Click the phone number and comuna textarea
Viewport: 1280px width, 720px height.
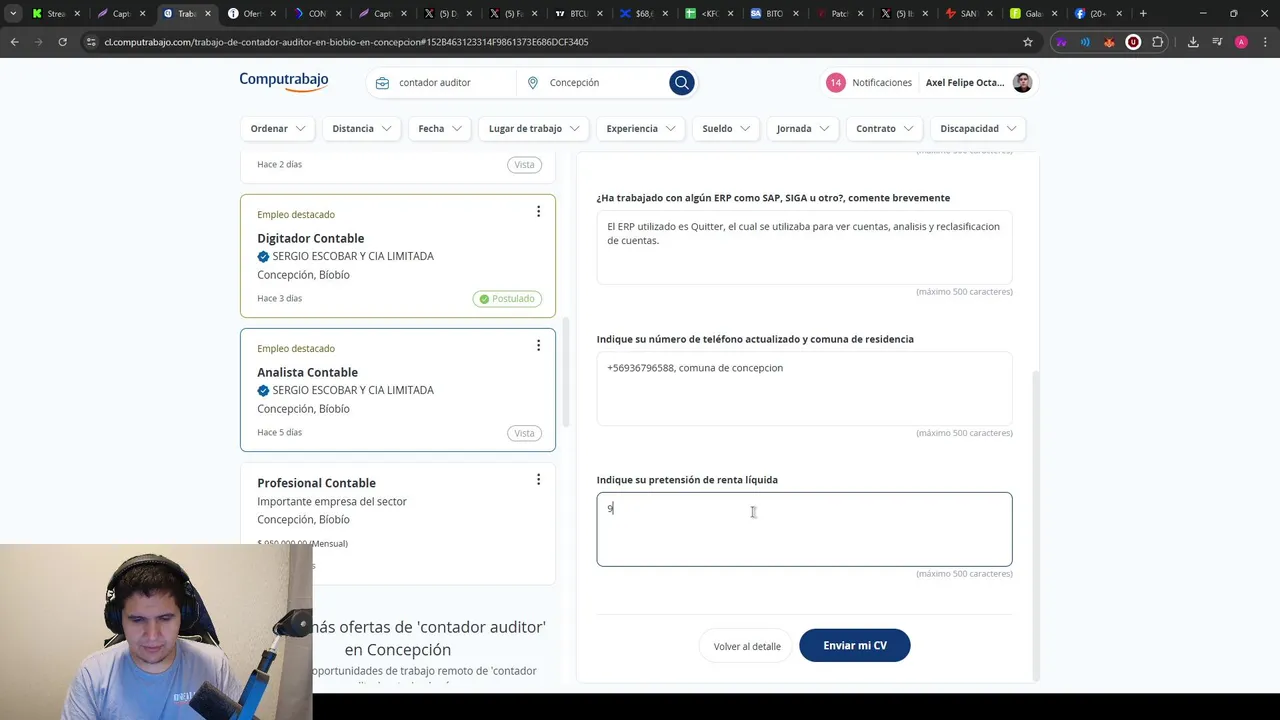[805, 388]
